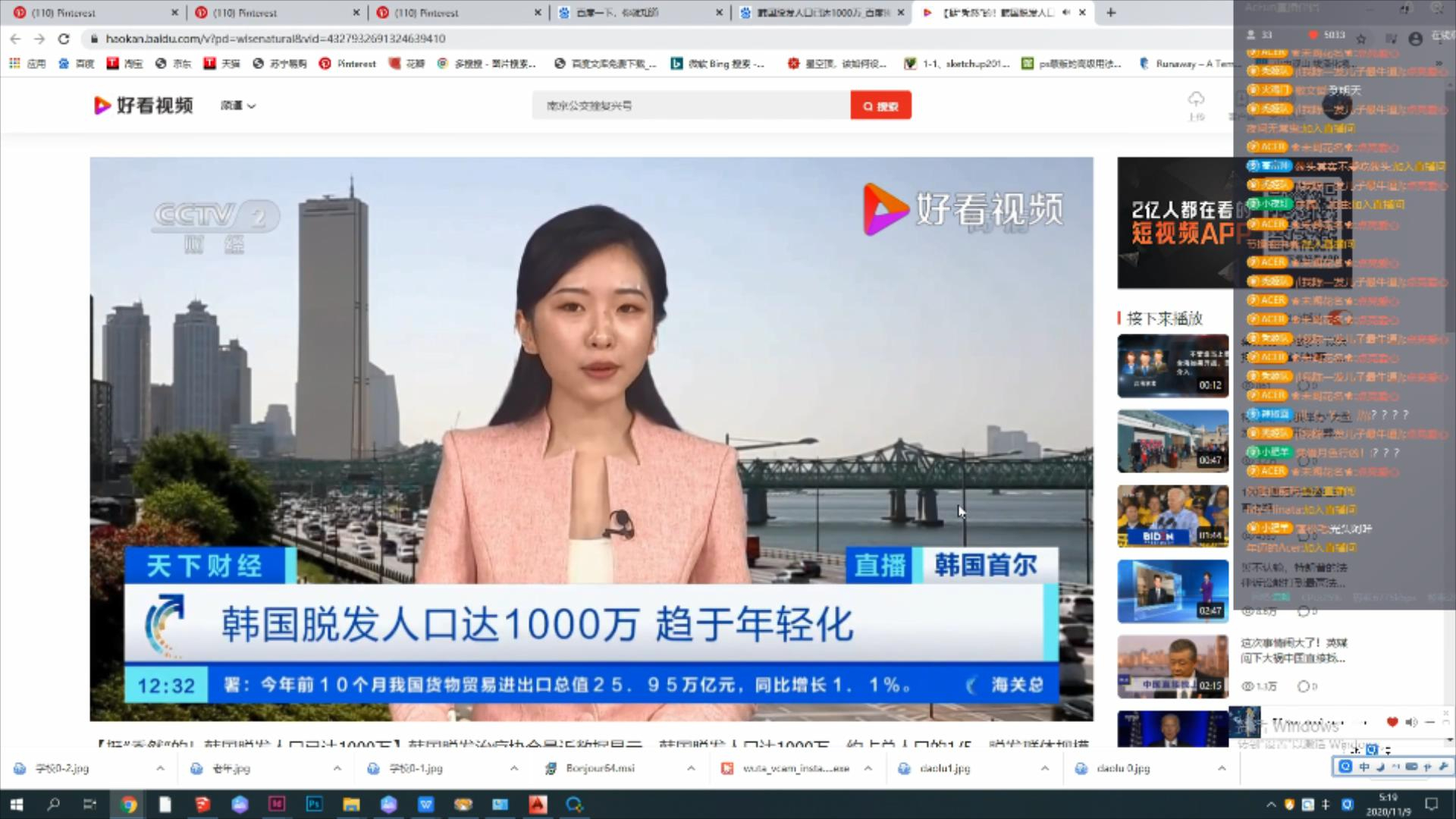
Task: Toggle the 中 input language in IME bar
Action: click(x=1363, y=767)
